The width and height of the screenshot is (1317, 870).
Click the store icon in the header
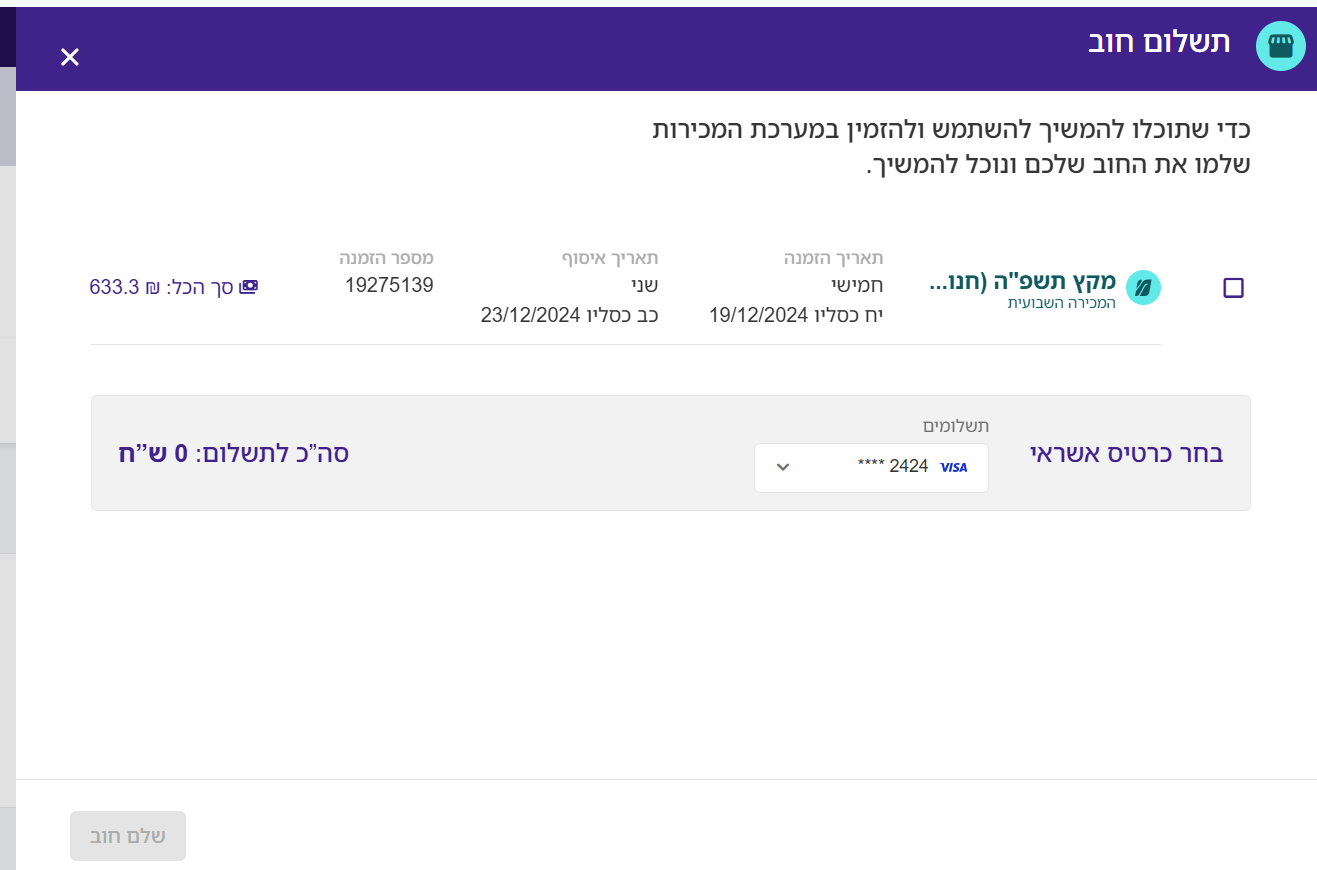1280,47
